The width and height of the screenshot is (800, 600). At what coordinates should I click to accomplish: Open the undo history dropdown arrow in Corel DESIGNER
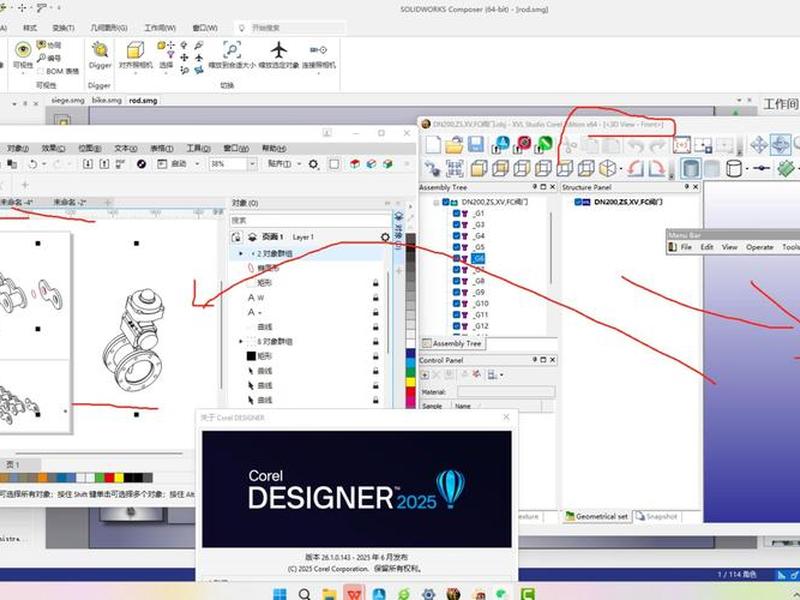[x=44, y=164]
